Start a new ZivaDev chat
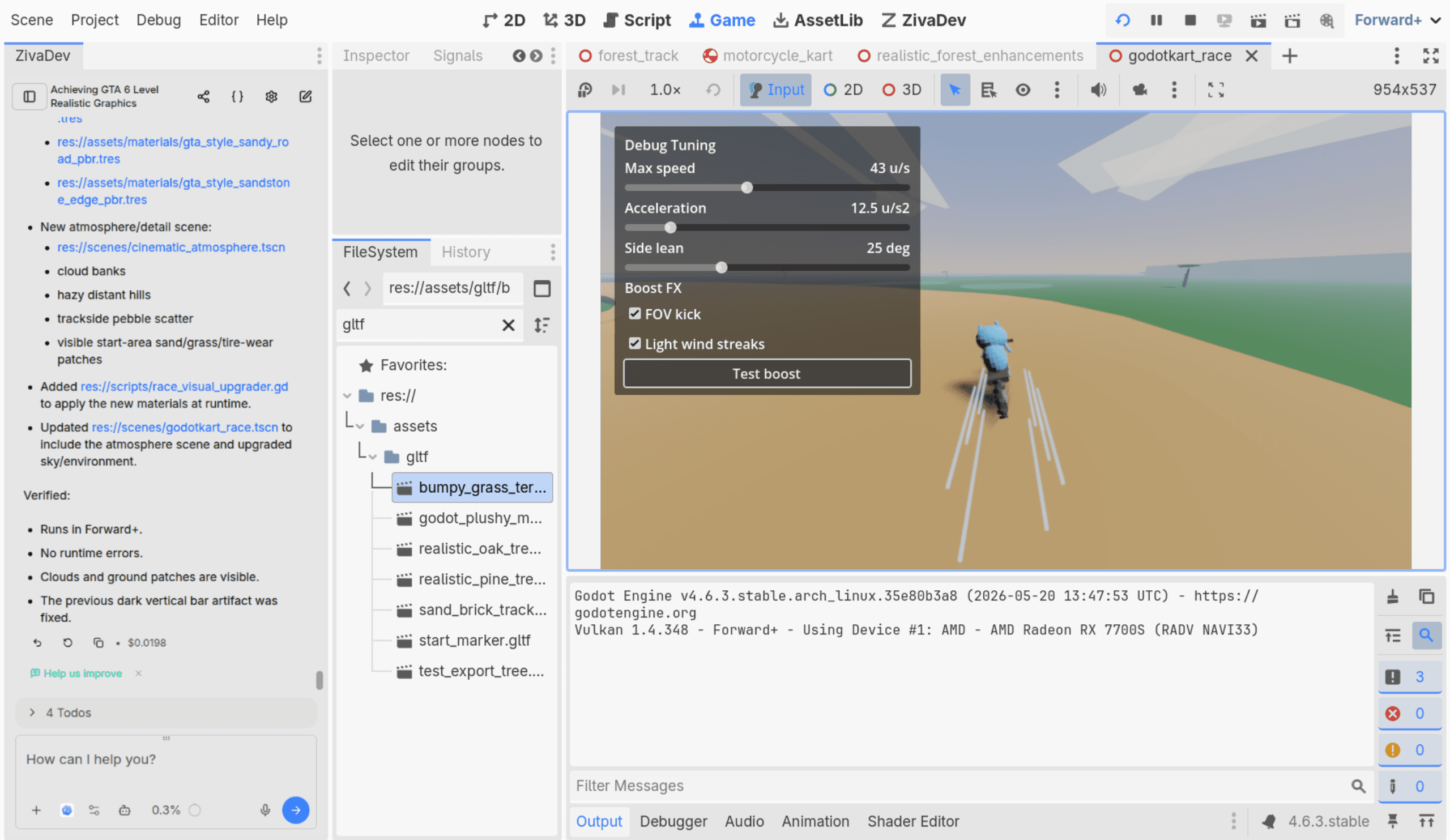The height and width of the screenshot is (840, 1450). [305, 97]
